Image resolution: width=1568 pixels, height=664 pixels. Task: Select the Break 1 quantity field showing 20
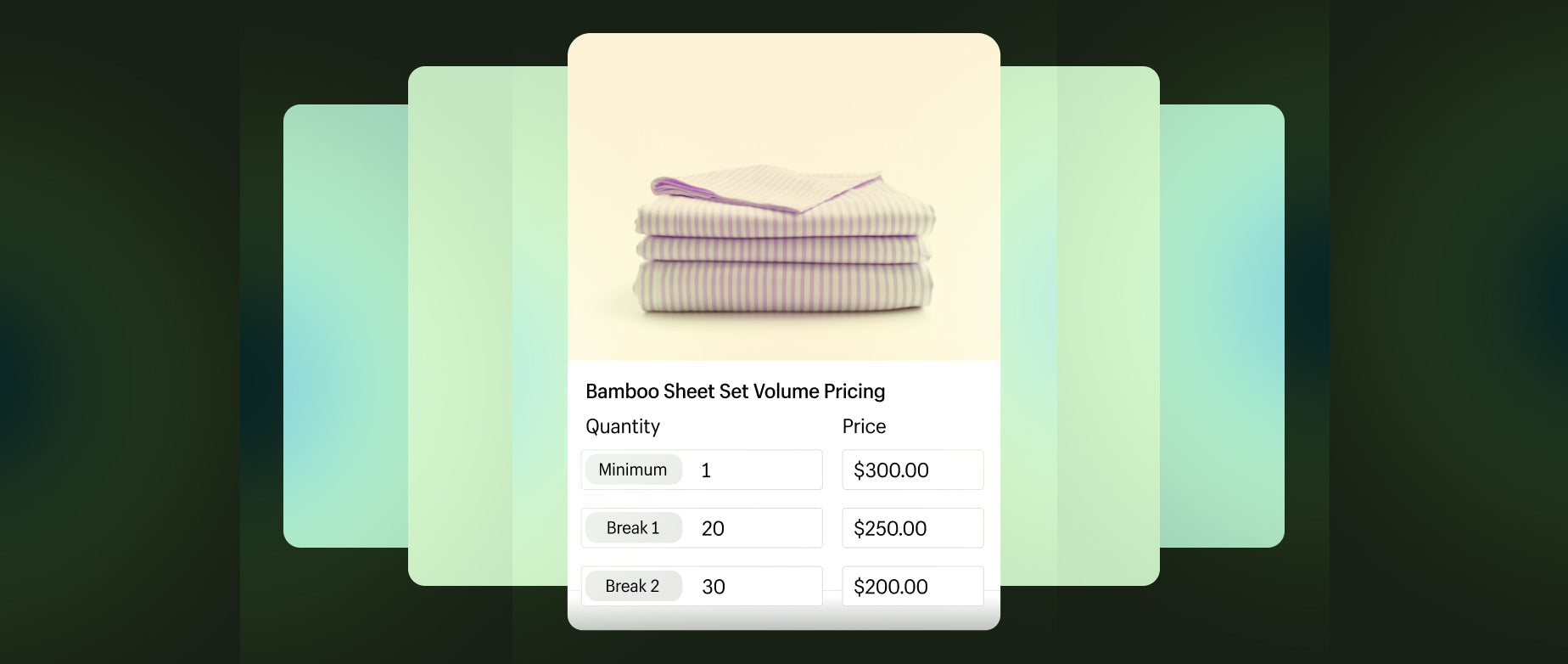[x=755, y=527]
